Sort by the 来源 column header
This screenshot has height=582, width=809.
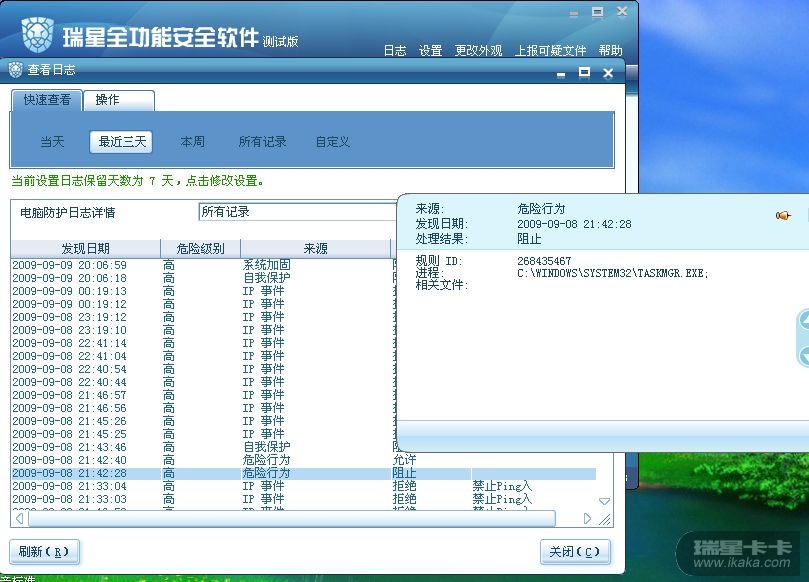pos(315,249)
